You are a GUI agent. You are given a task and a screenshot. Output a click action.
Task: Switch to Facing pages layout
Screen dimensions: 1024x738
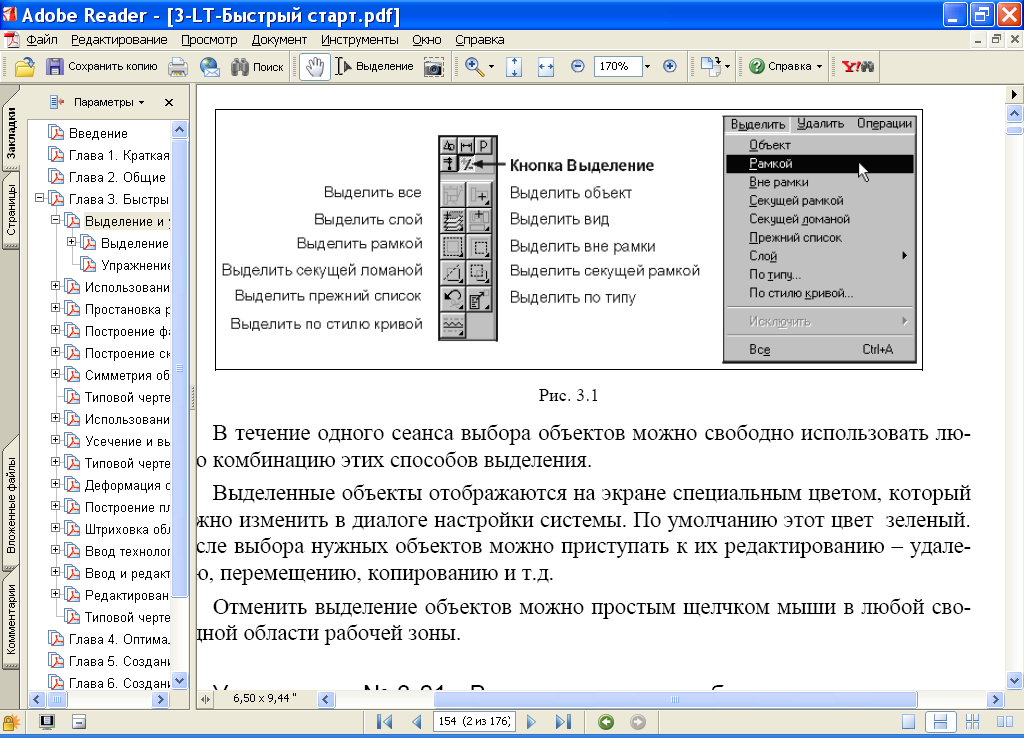1004,722
